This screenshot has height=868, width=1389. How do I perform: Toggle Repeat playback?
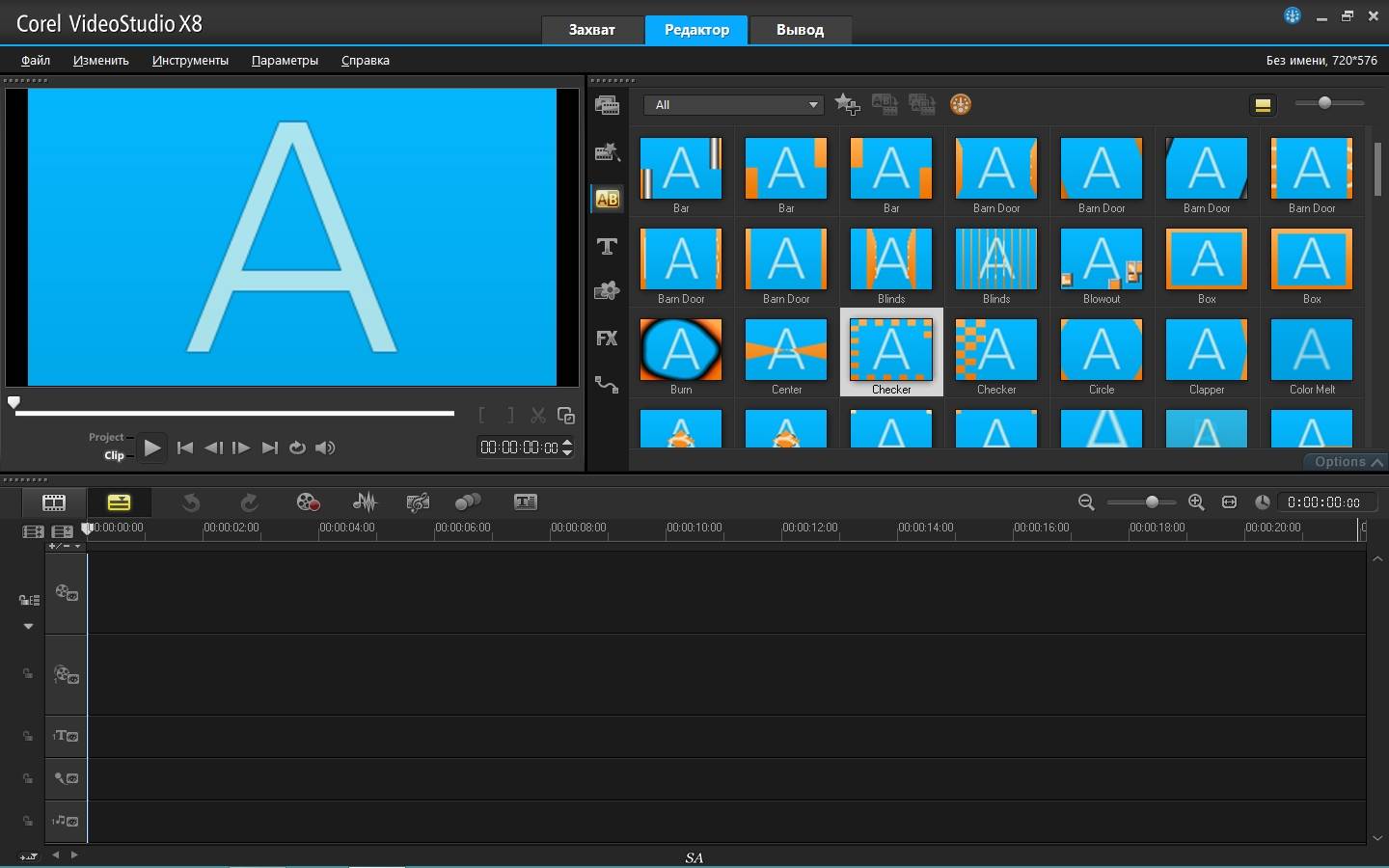pyautogui.click(x=297, y=448)
